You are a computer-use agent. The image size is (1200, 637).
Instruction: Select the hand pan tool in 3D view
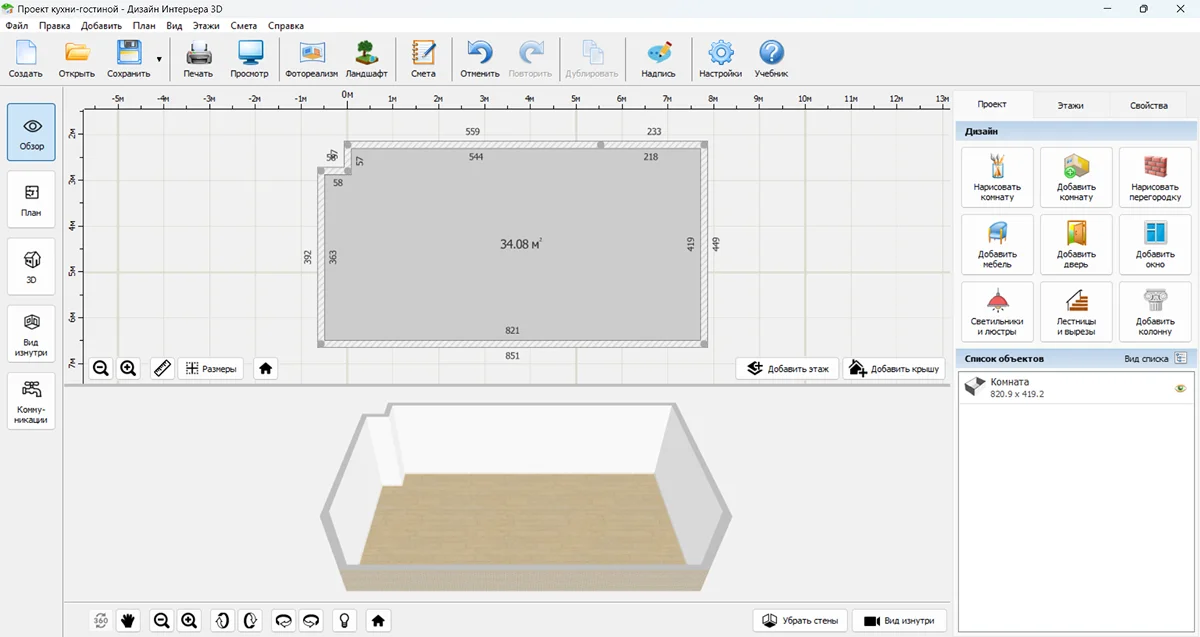[128, 621]
